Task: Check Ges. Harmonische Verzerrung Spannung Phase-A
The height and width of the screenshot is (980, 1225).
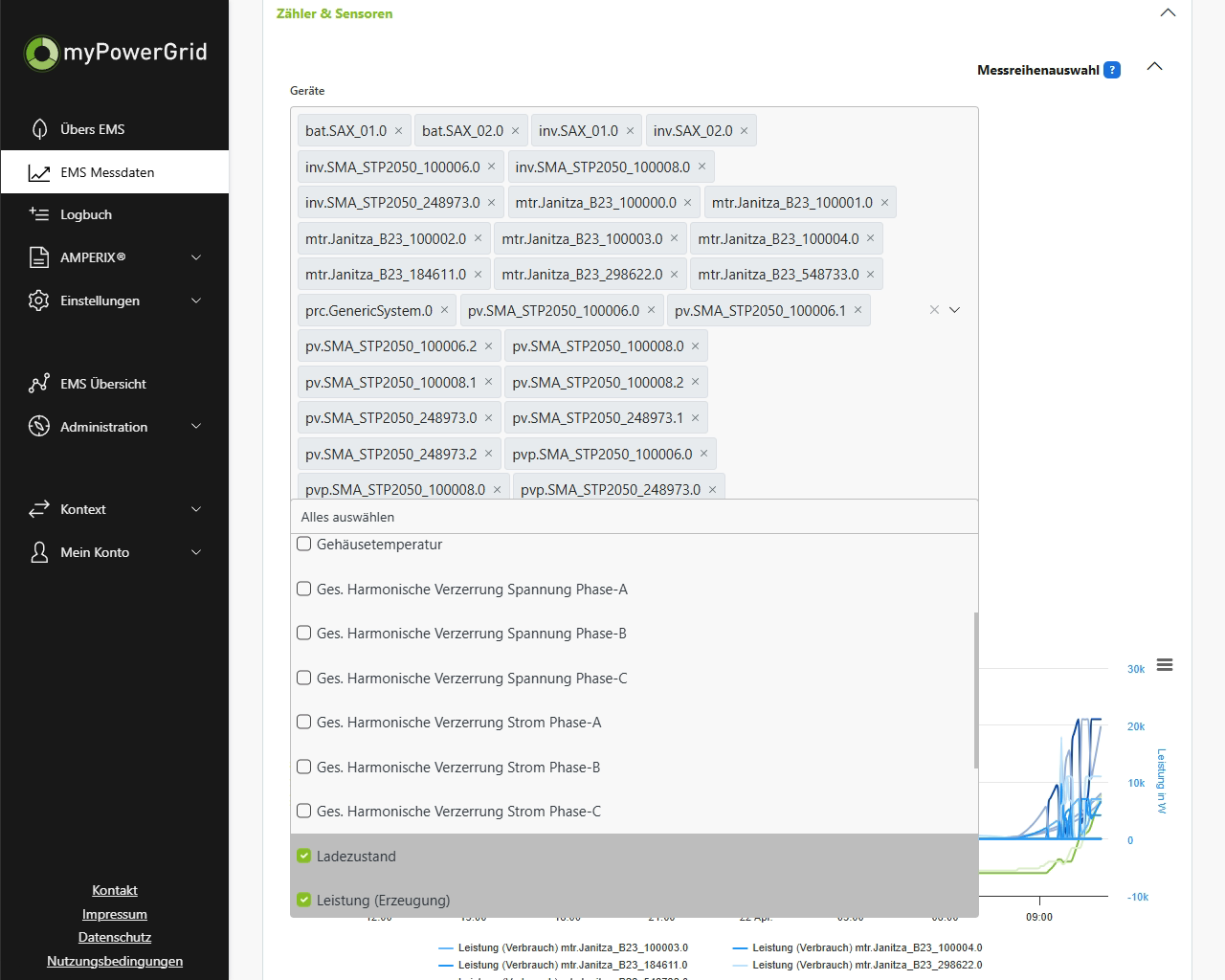Action: click(x=304, y=590)
